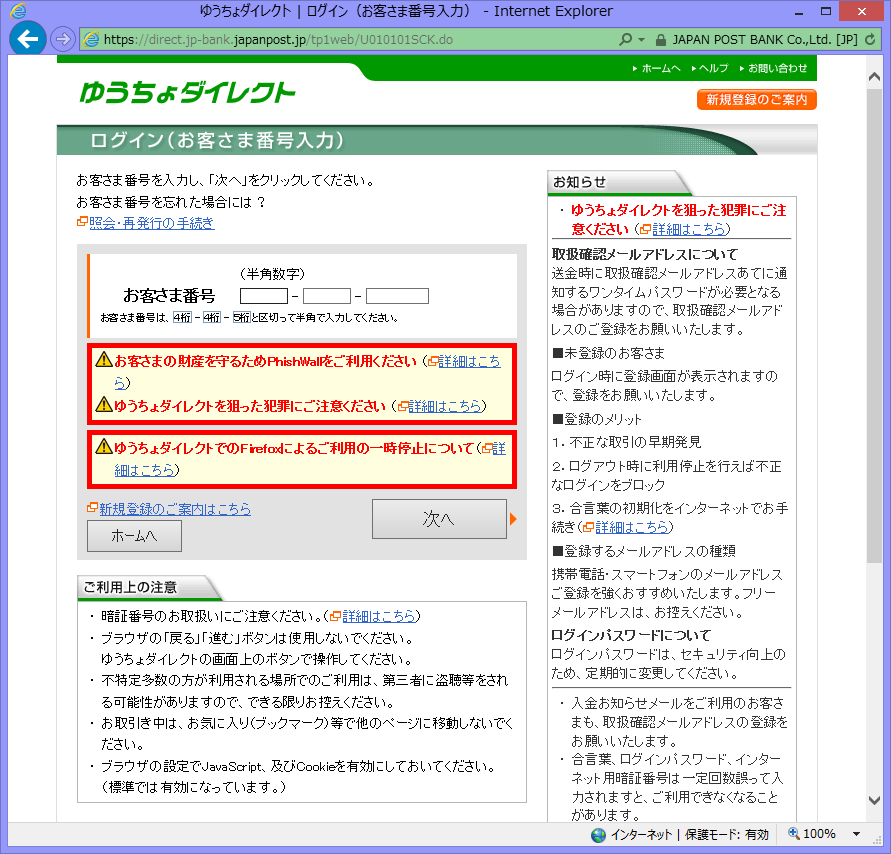Click the ホームへ button below the form
The height and width of the screenshot is (854, 891).
click(x=134, y=536)
